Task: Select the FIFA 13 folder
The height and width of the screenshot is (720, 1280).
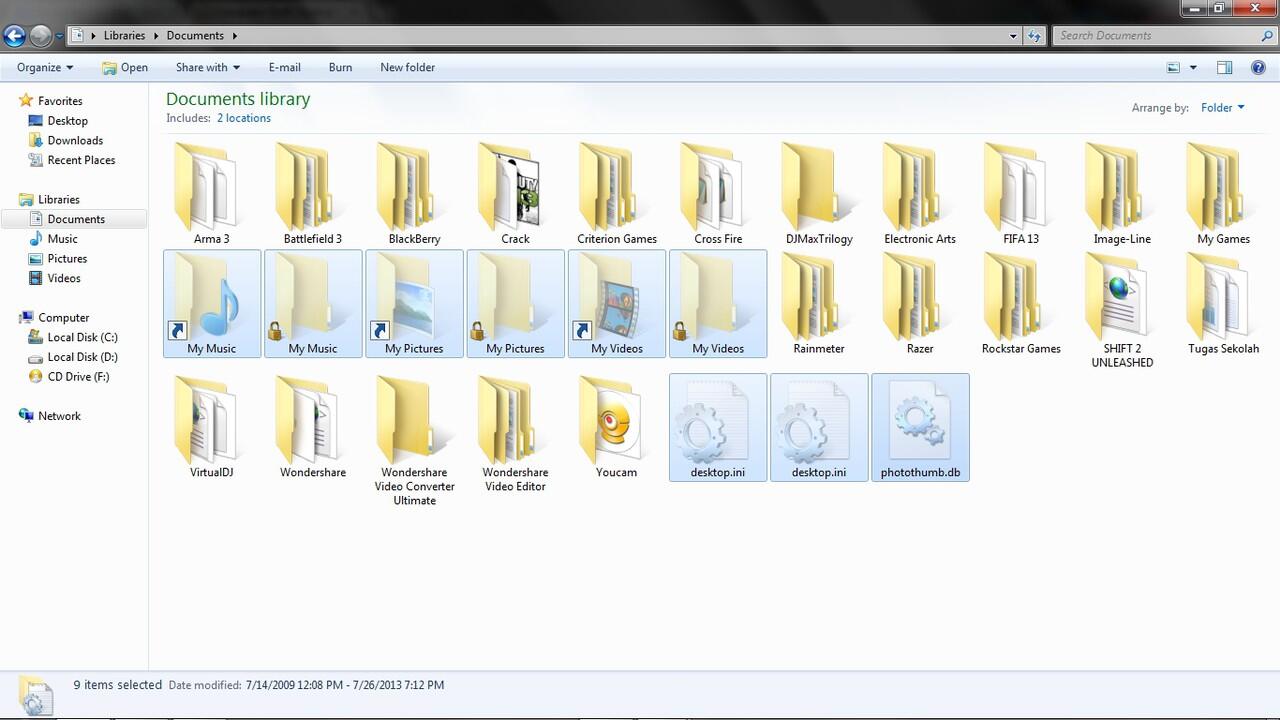Action: coord(1021,194)
